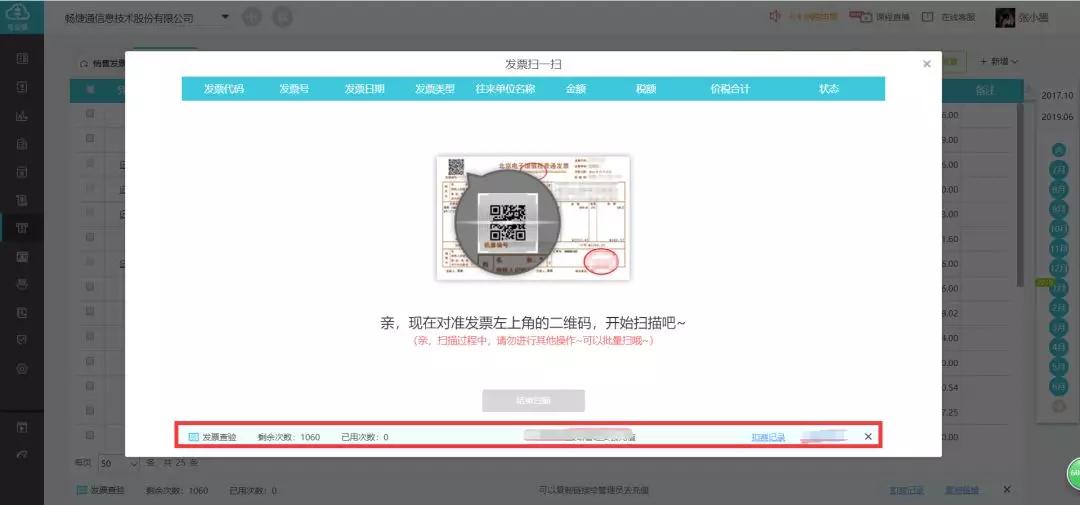This screenshot has width=1080, height=505.
Task: Jump to 11月 on the month timeline
Action: click(x=1059, y=248)
